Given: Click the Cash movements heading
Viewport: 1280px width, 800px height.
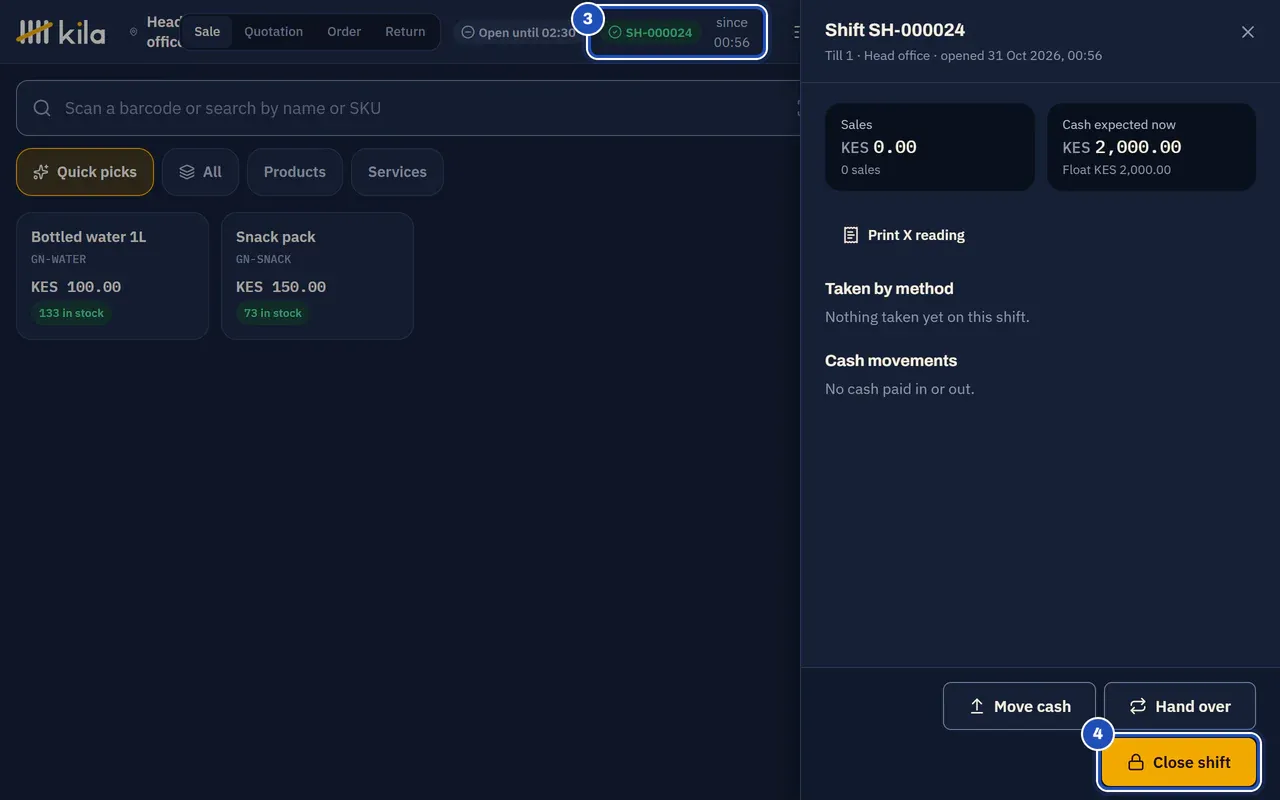Looking at the screenshot, I should tap(891, 361).
